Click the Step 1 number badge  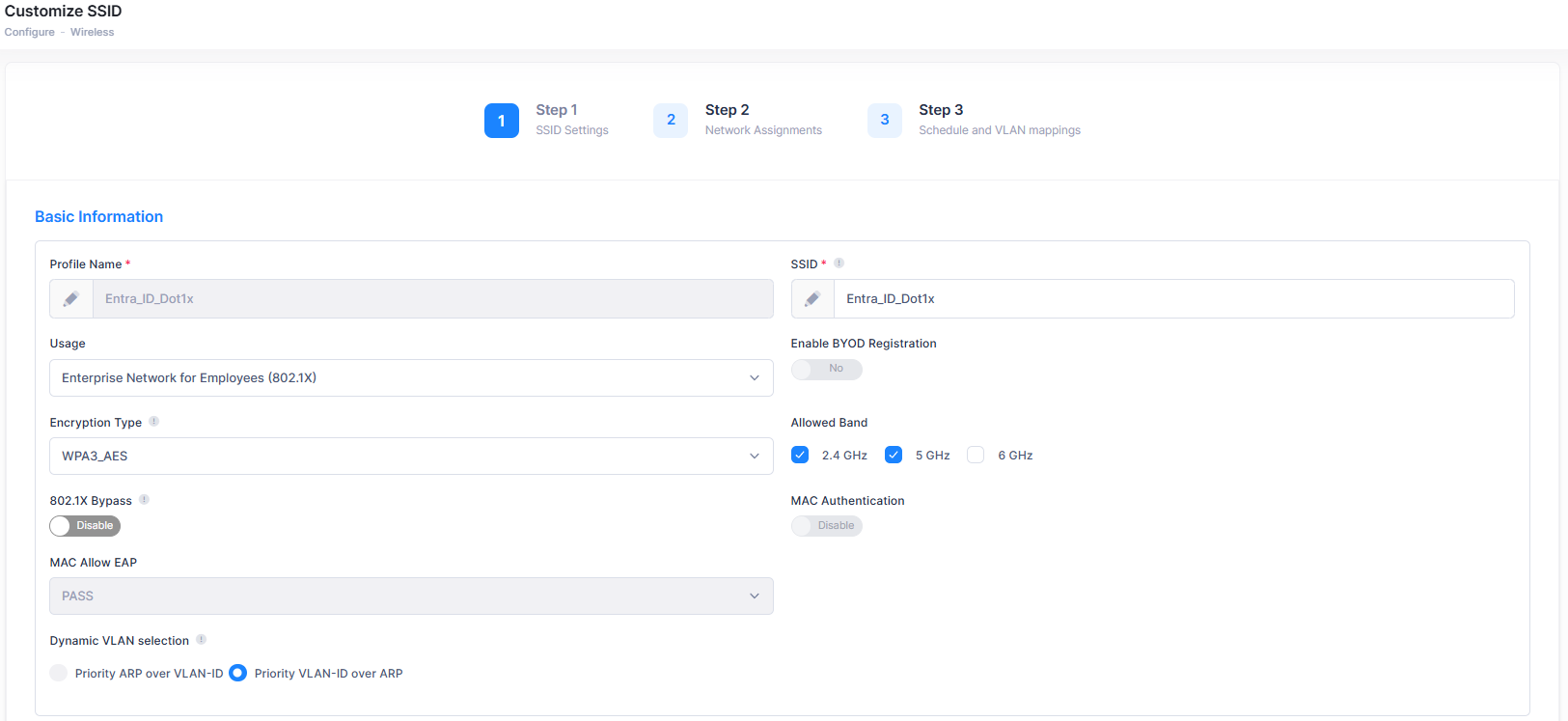[501, 121]
